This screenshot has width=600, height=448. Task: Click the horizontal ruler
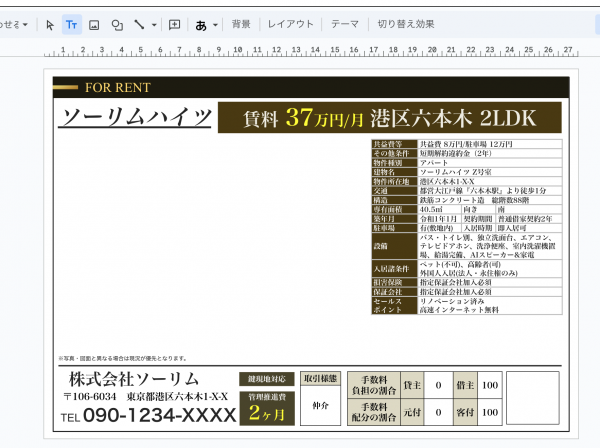[300, 49]
